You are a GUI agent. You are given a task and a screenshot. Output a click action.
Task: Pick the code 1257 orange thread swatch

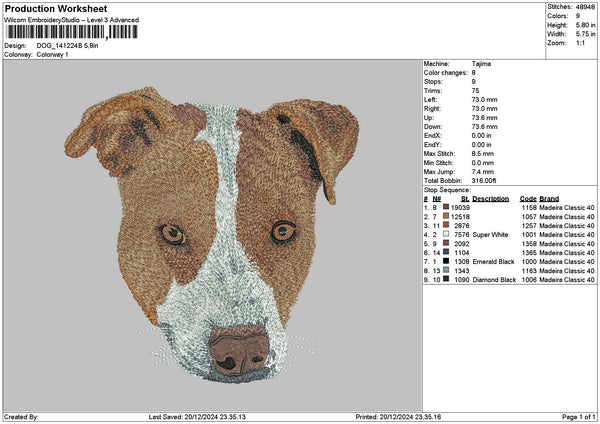click(446, 225)
